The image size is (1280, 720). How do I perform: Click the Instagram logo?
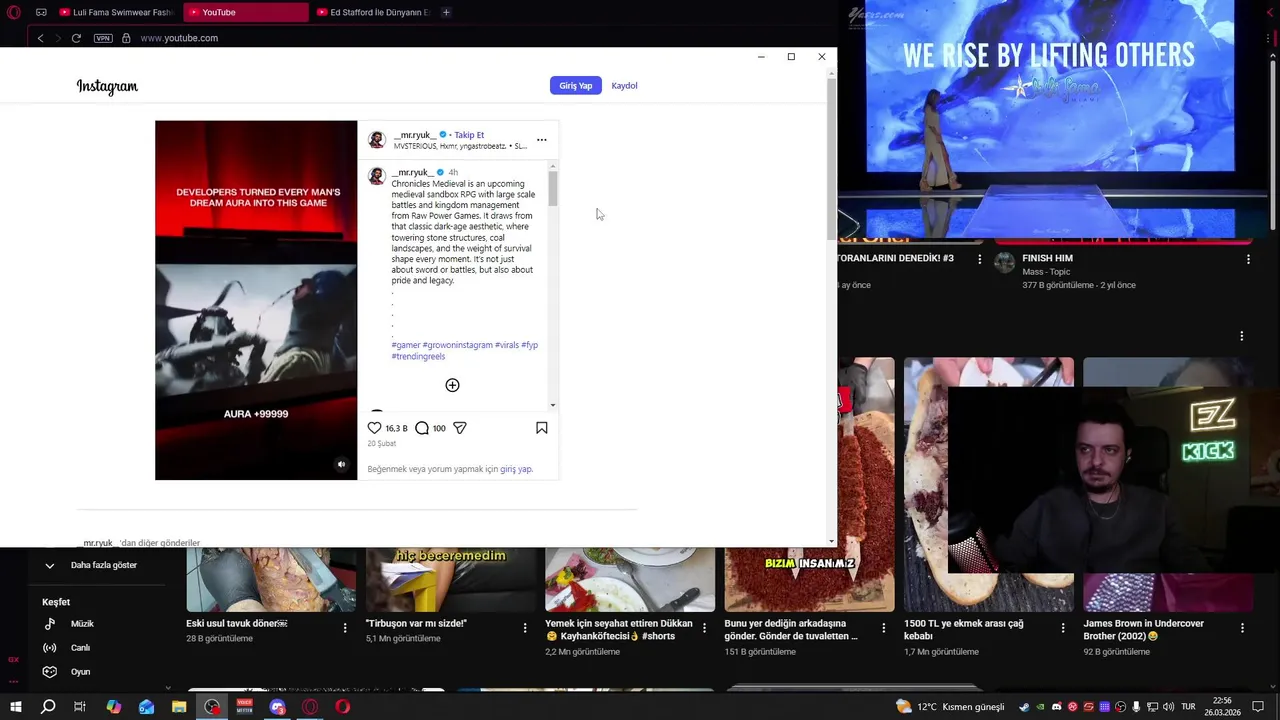[x=107, y=86]
